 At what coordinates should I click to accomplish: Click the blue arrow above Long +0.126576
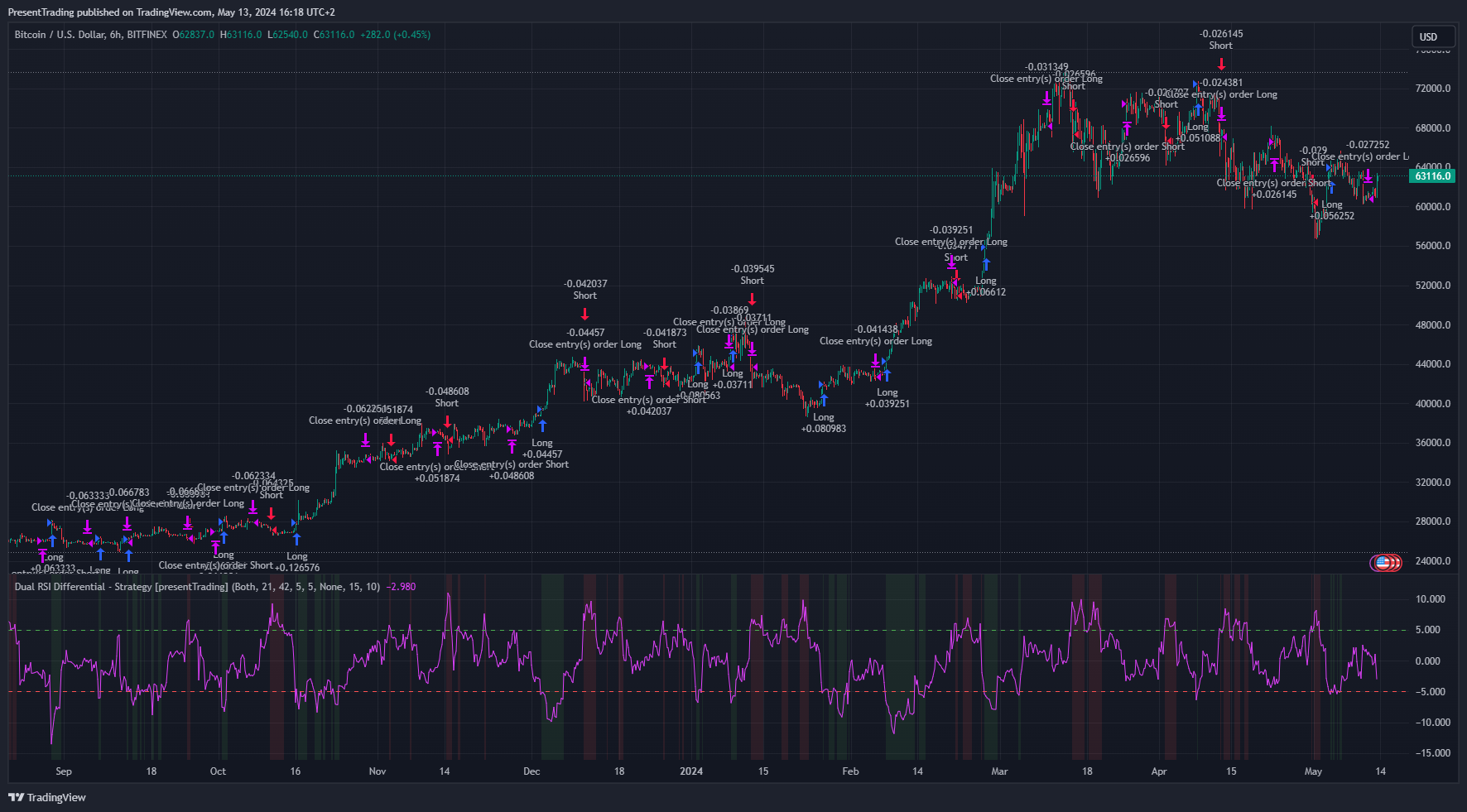click(x=296, y=539)
